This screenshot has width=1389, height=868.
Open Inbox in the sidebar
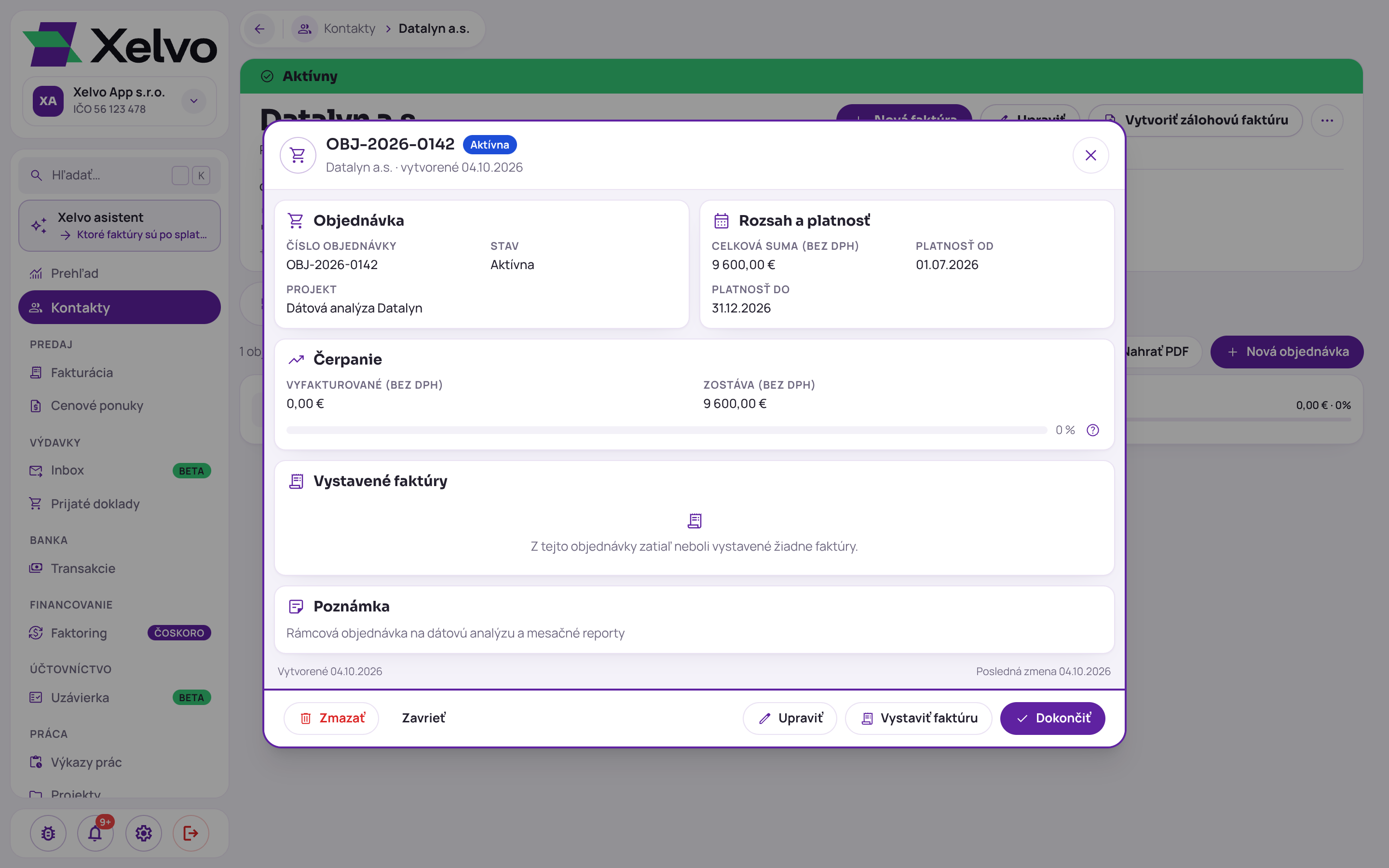pos(120,470)
